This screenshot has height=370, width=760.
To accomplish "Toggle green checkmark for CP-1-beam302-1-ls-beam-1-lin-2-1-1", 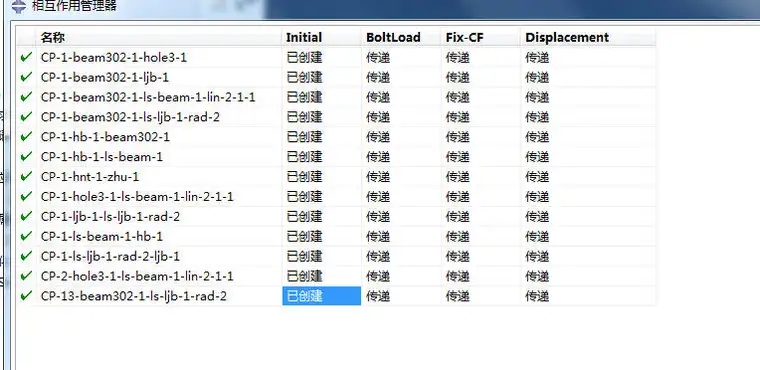I will pos(26,97).
